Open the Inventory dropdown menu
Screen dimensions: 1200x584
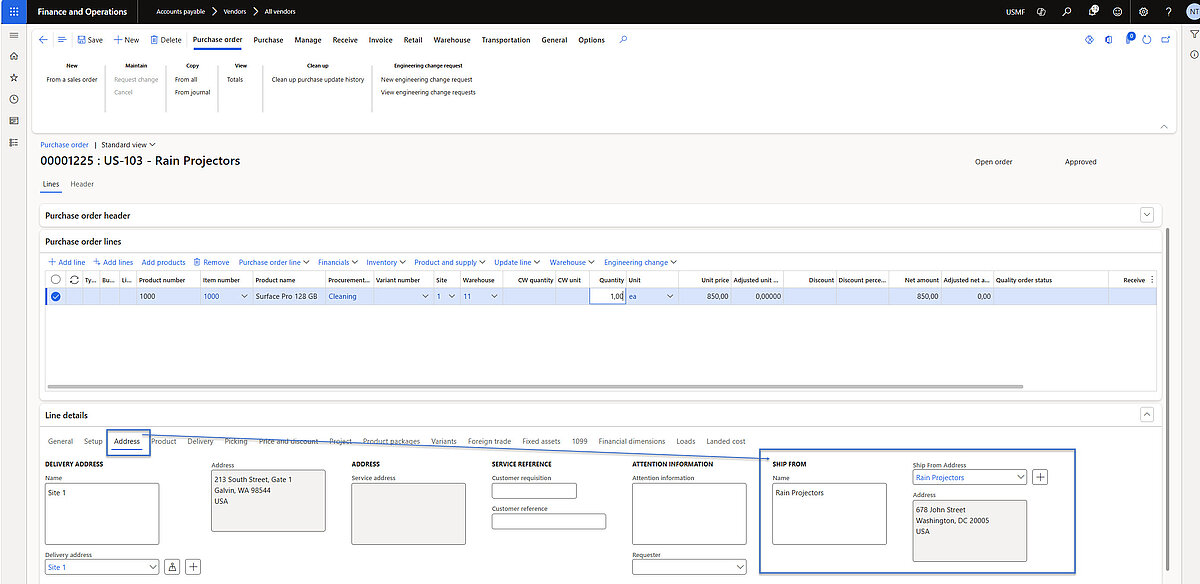[386, 262]
